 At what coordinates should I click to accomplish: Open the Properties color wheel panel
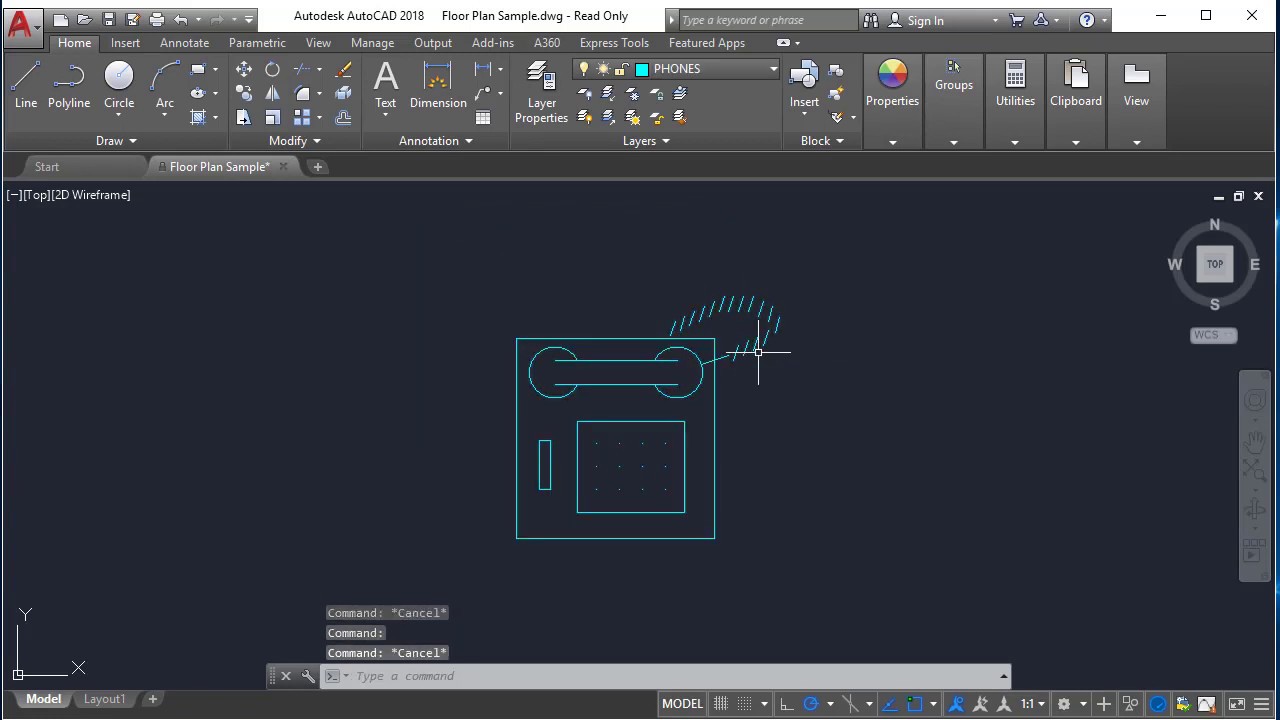(892, 83)
